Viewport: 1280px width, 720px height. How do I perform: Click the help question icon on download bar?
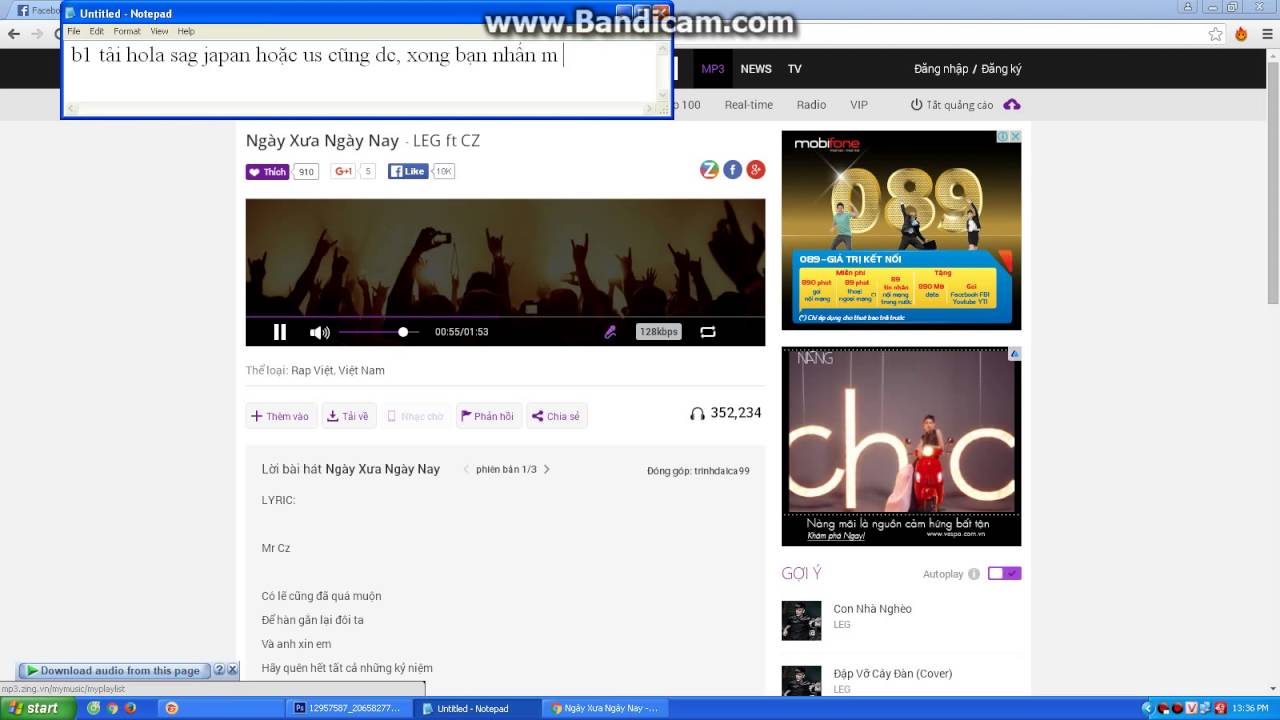point(219,671)
